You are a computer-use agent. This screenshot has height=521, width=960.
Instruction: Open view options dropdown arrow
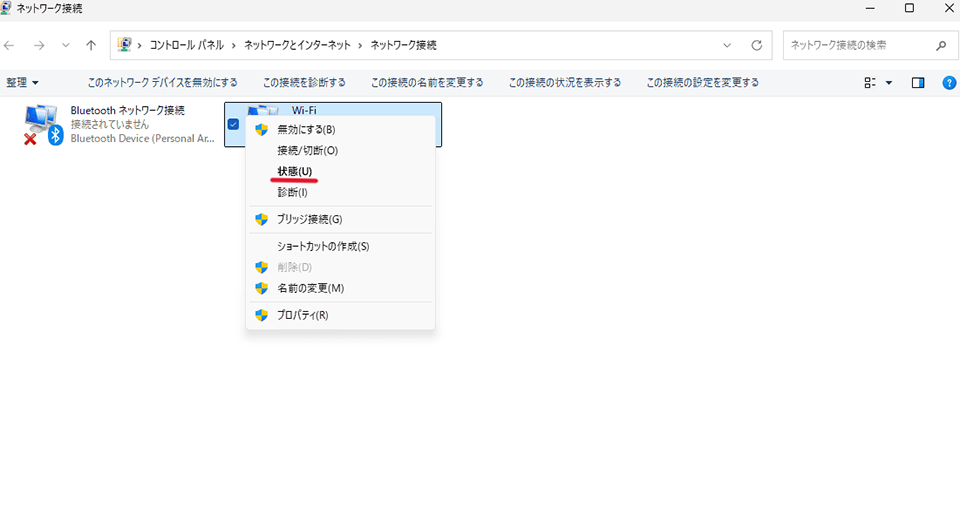(889, 83)
